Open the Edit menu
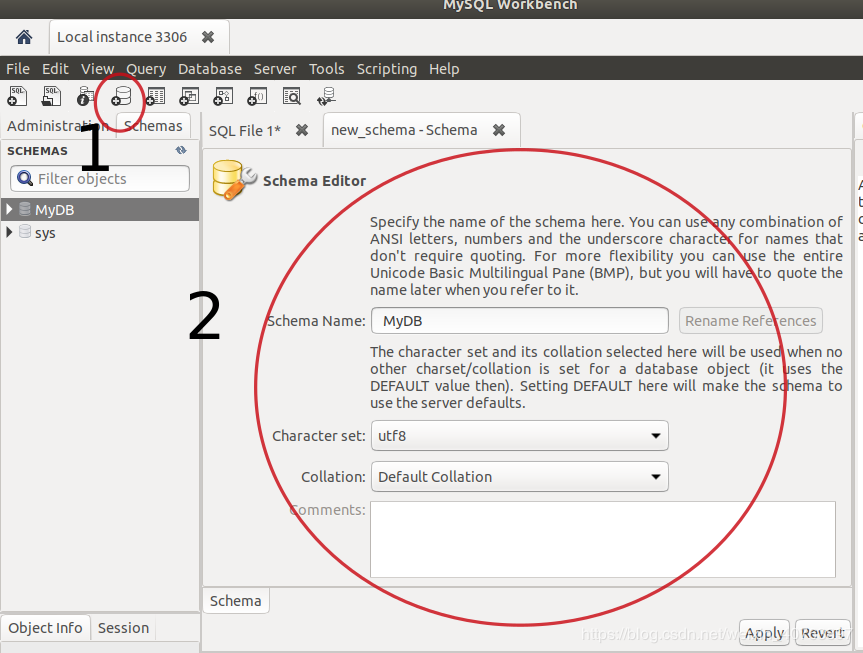 55,69
